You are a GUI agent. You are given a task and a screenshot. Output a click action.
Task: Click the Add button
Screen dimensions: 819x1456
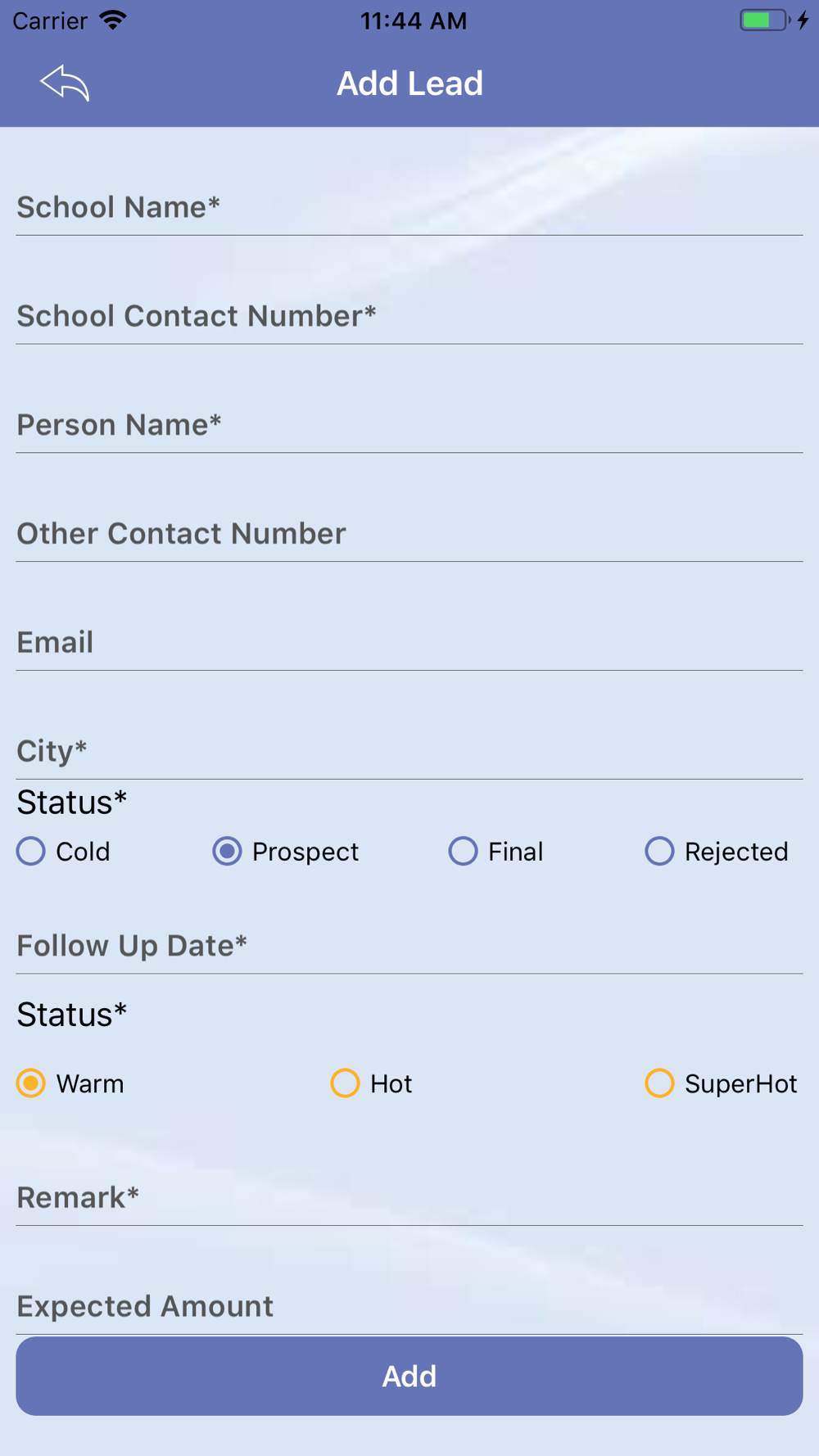point(409,1376)
